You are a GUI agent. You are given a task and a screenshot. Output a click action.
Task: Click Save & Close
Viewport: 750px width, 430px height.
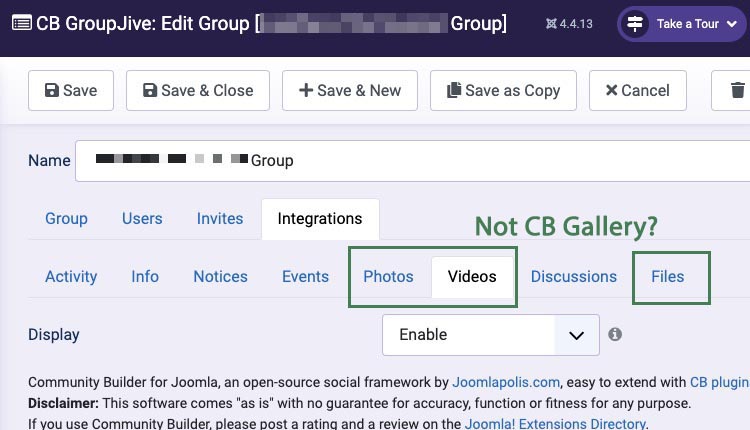click(198, 90)
